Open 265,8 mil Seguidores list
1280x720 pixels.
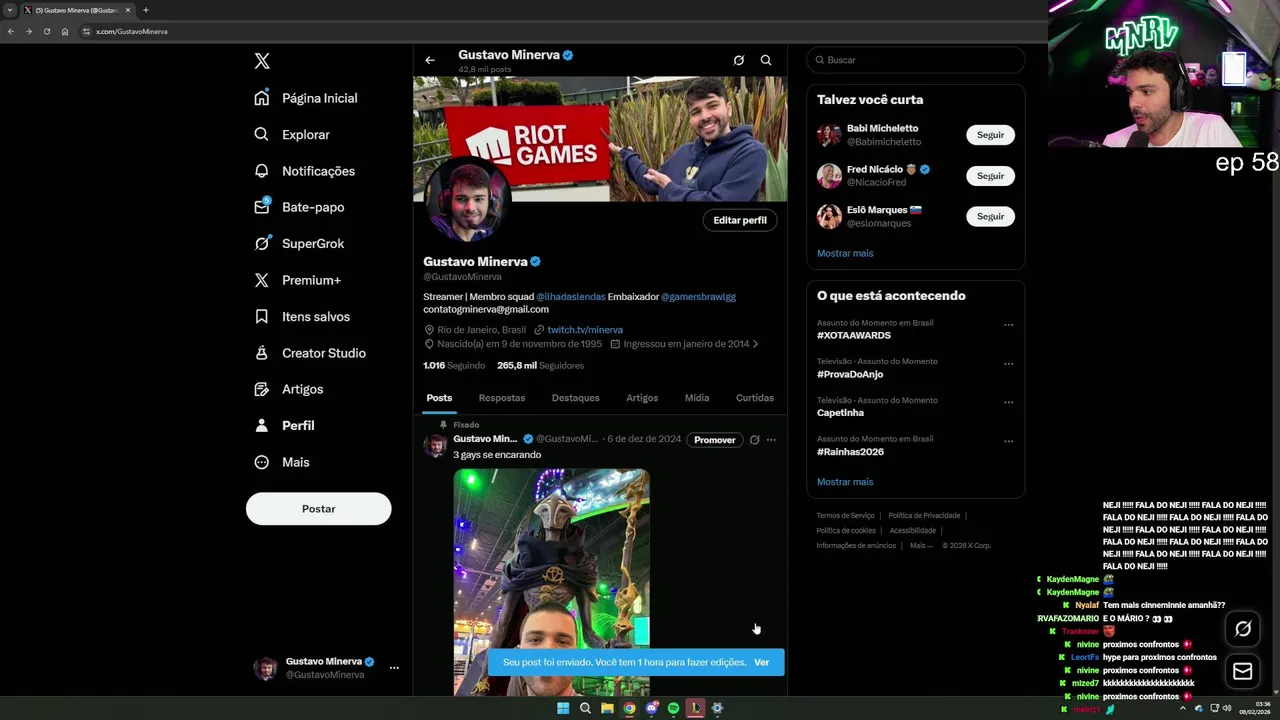540,366
